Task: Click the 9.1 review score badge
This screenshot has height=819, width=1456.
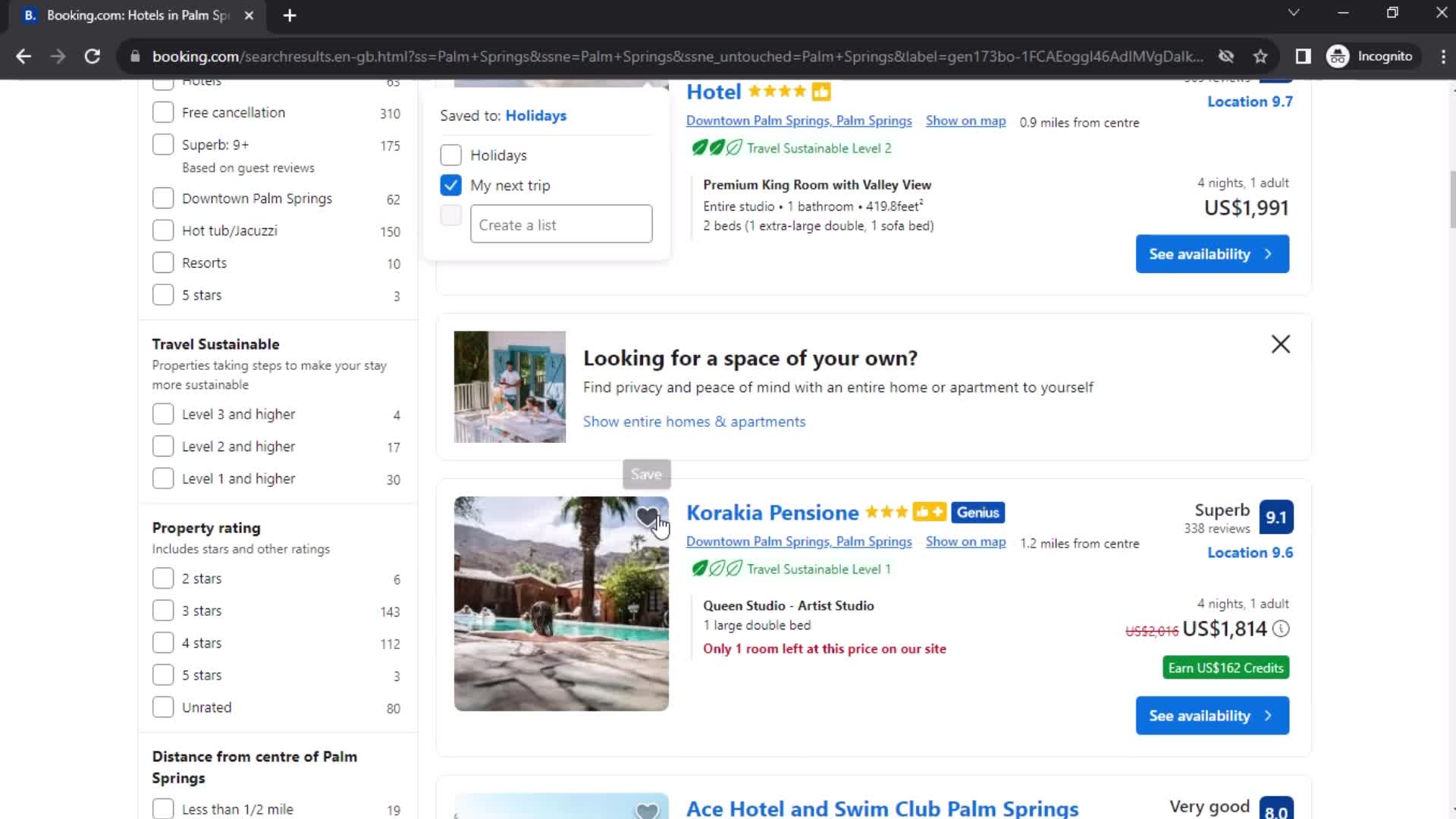Action: [1276, 517]
